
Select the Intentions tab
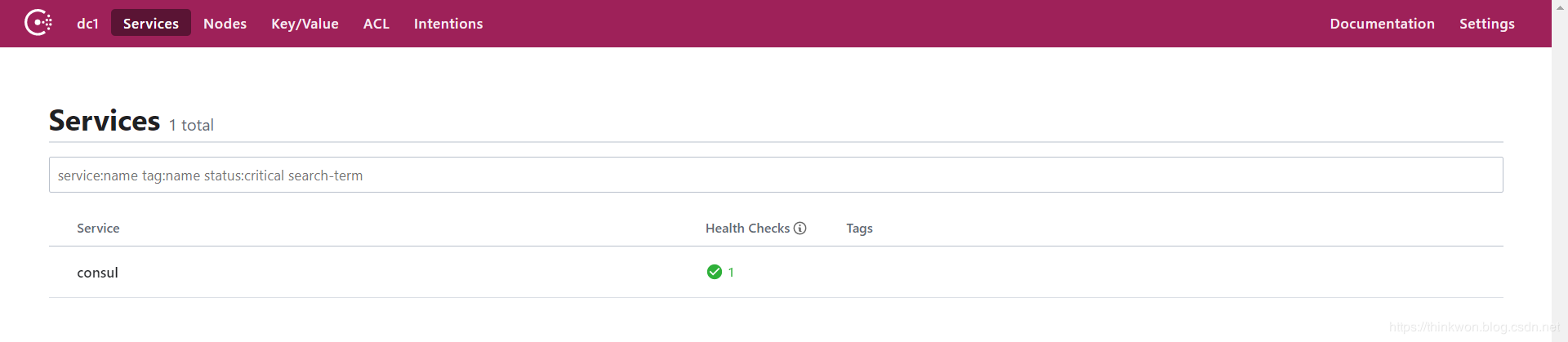[448, 24]
